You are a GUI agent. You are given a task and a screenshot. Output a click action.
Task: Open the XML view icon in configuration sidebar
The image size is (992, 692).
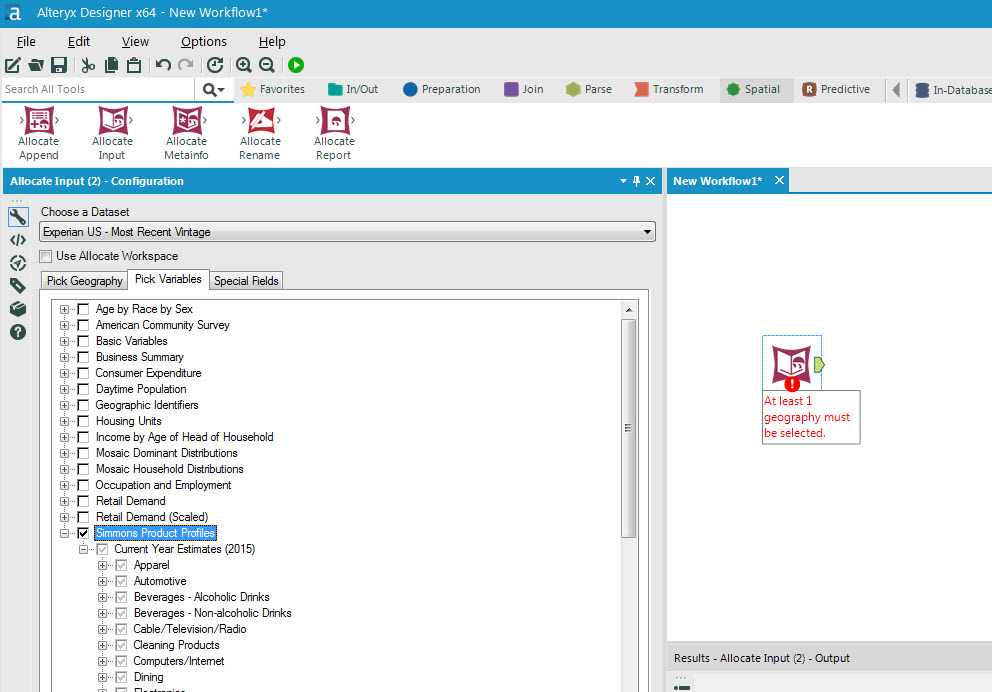click(x=18, y=240)
